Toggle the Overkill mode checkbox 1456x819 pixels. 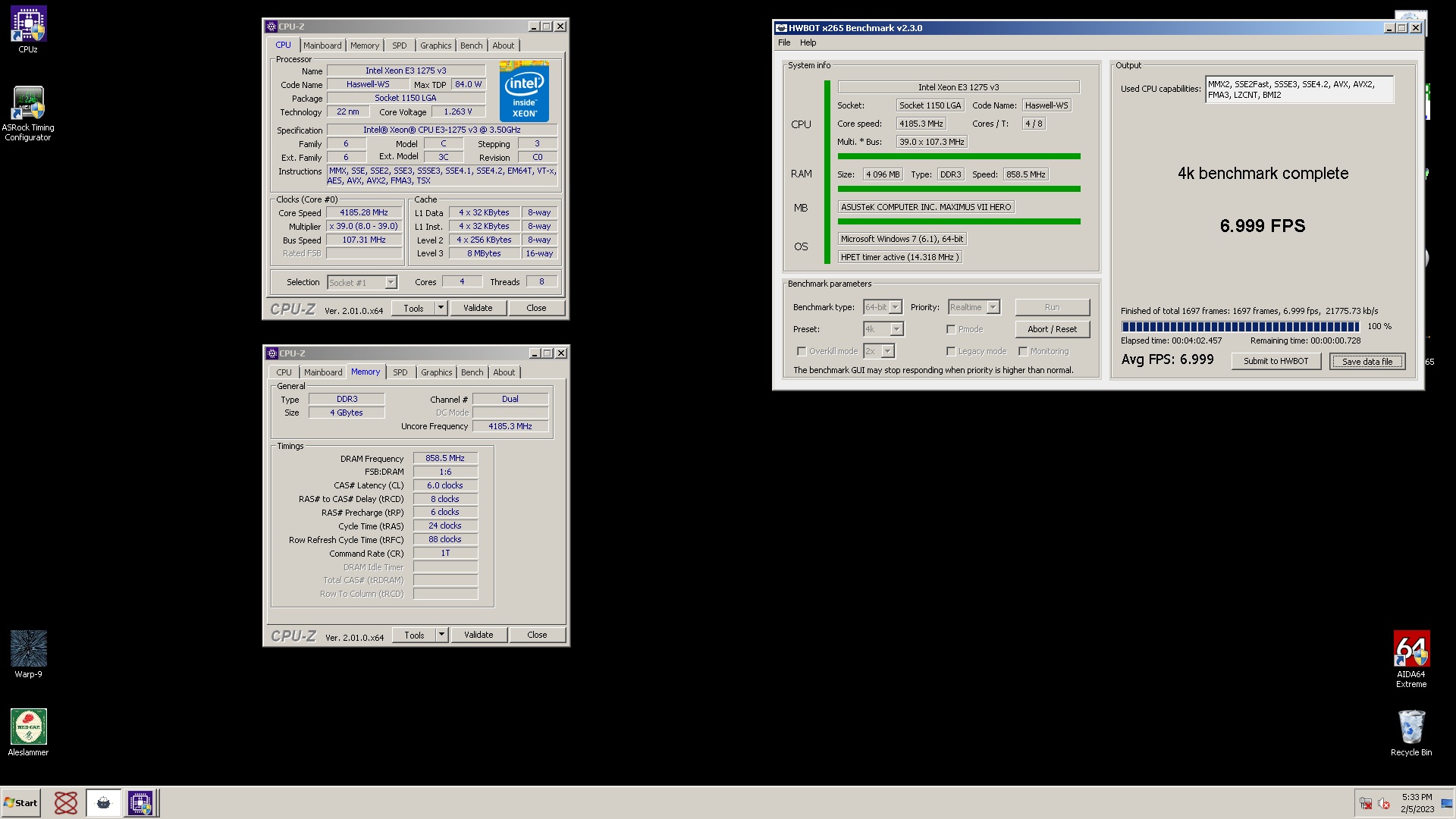click(802, 351)
